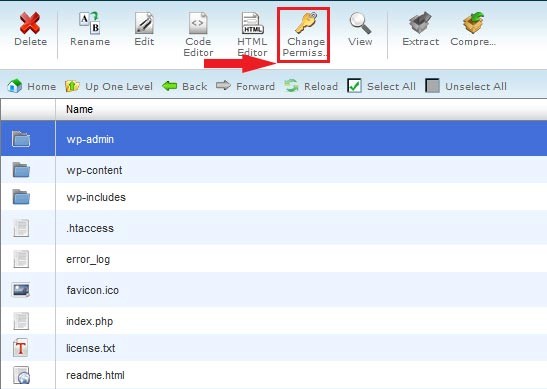Select the readme.html file name
Image resolution: width=547 pixels, height=389 pixels.
pyautogui.click(x=95, y=375)
